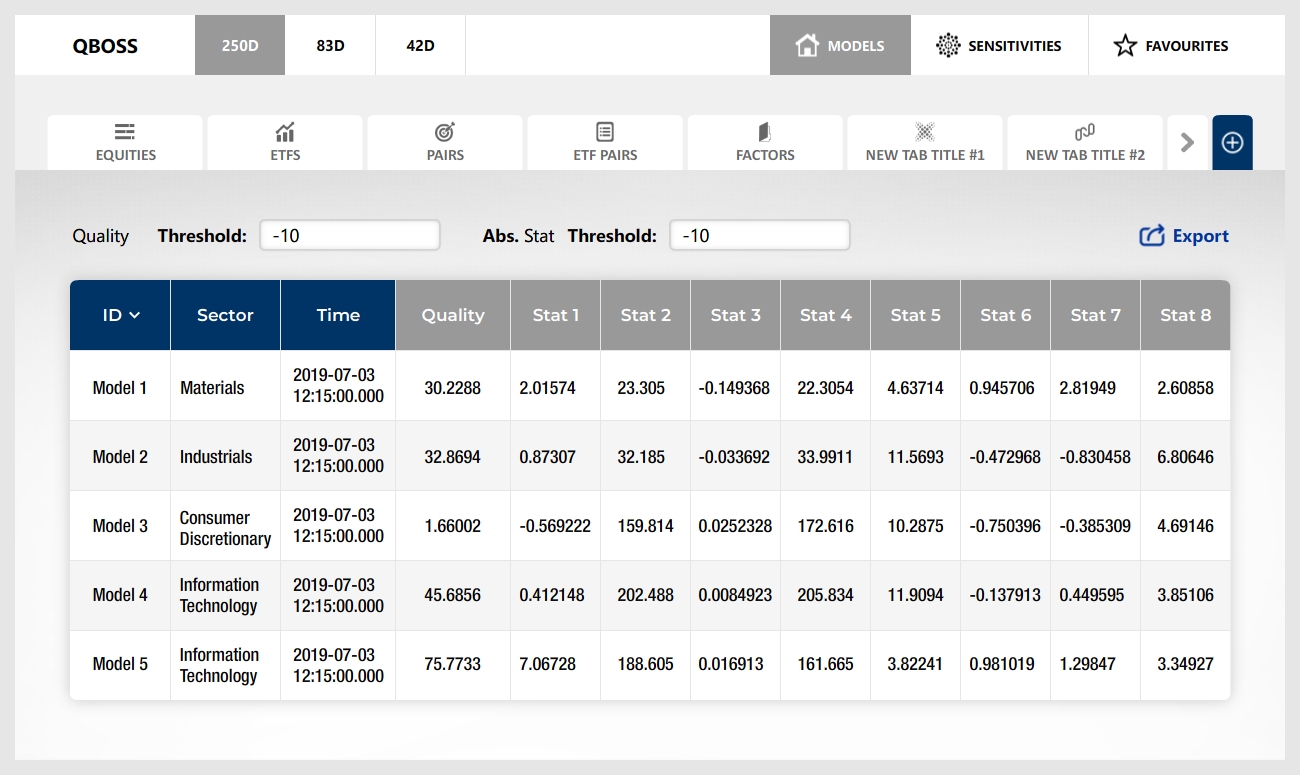Open the New Tab Title #1 tab

[x=925, y=143]
